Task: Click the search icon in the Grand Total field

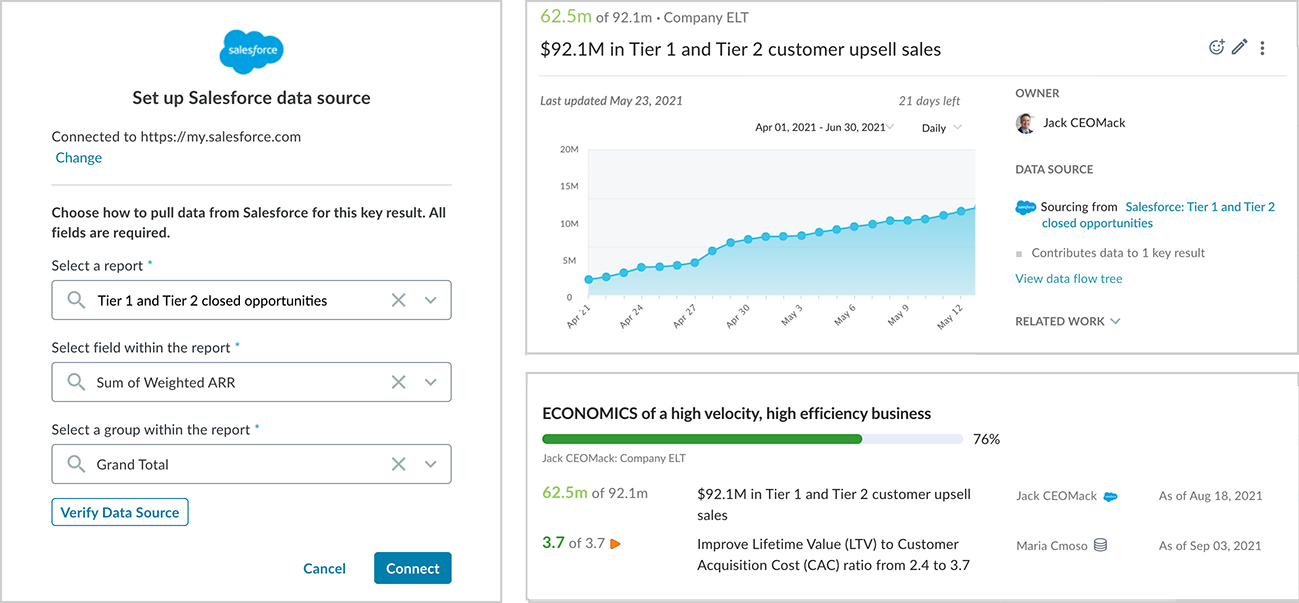Action: coord(76,464)
